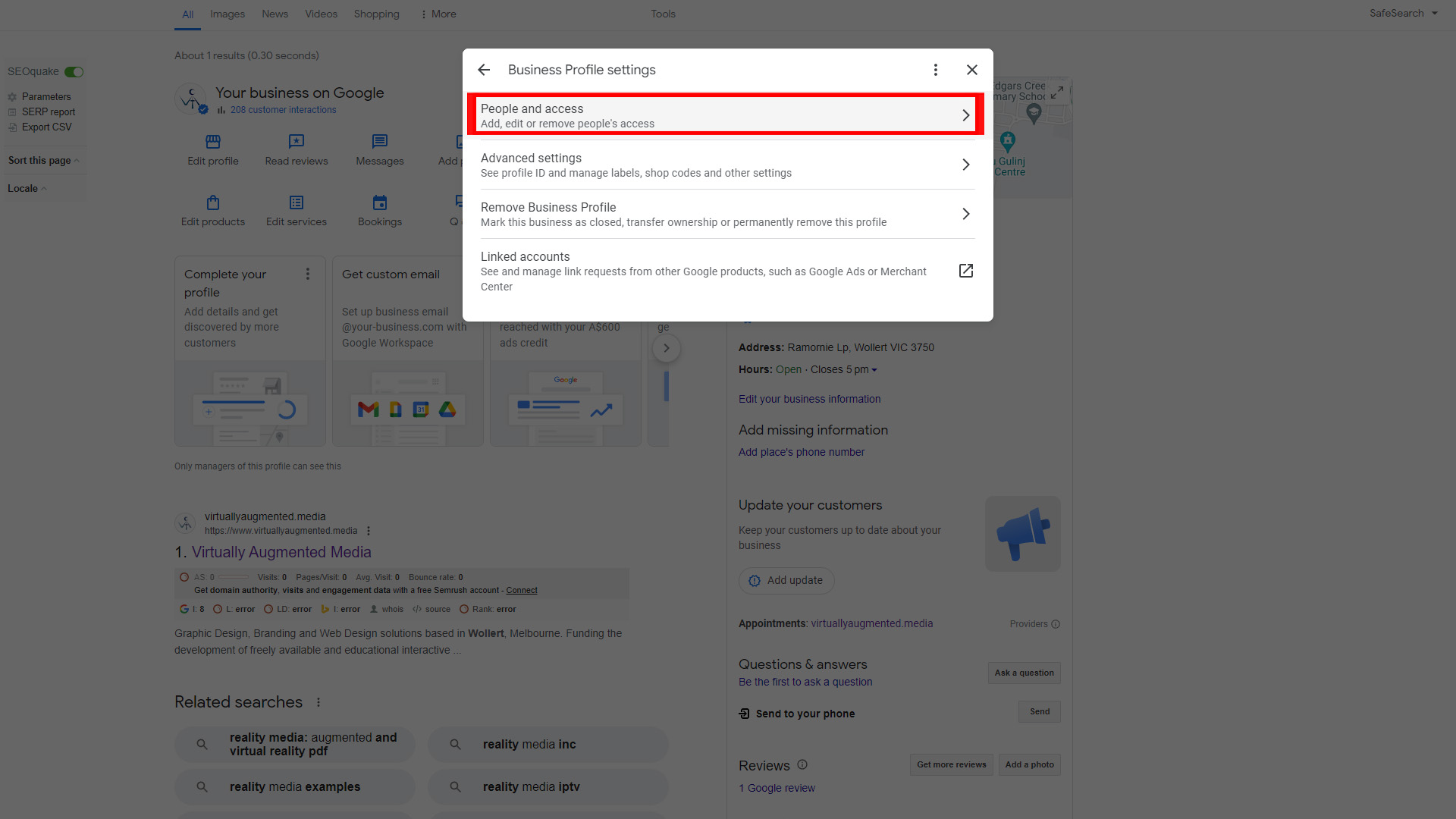Export results as CSV
Screen dimensions: 1456x819
click(x=46, y=127)
